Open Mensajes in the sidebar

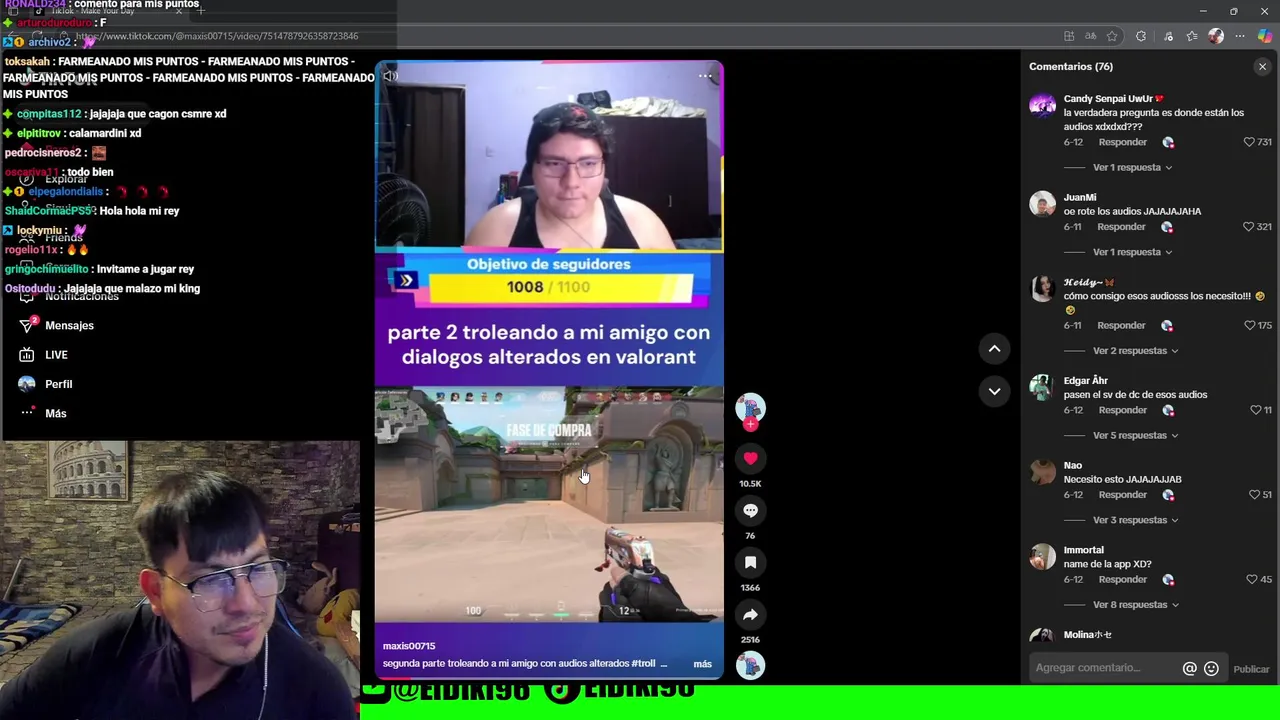[56, 325]
